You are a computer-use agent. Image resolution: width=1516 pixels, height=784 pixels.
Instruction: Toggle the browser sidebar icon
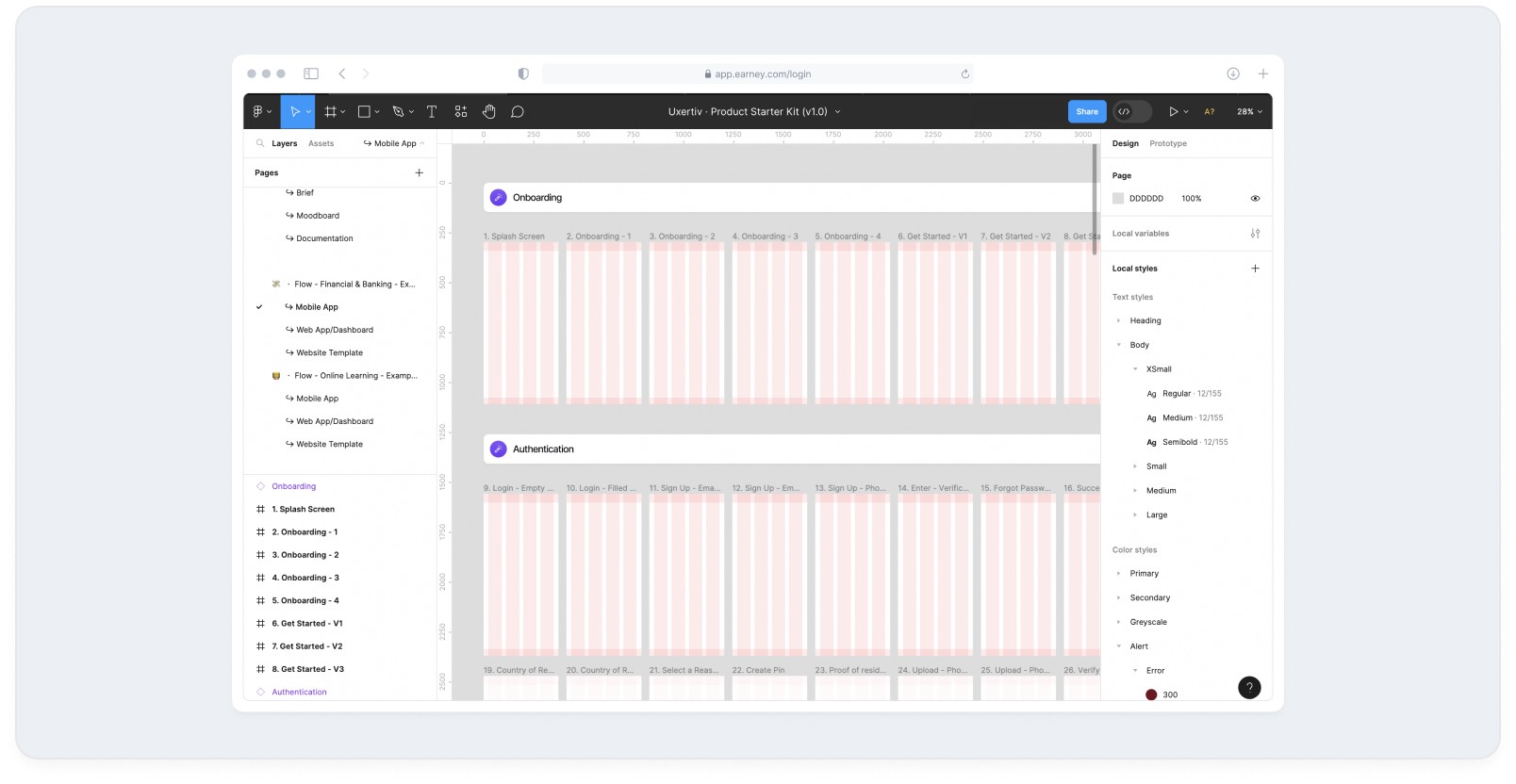pos(311,73)
